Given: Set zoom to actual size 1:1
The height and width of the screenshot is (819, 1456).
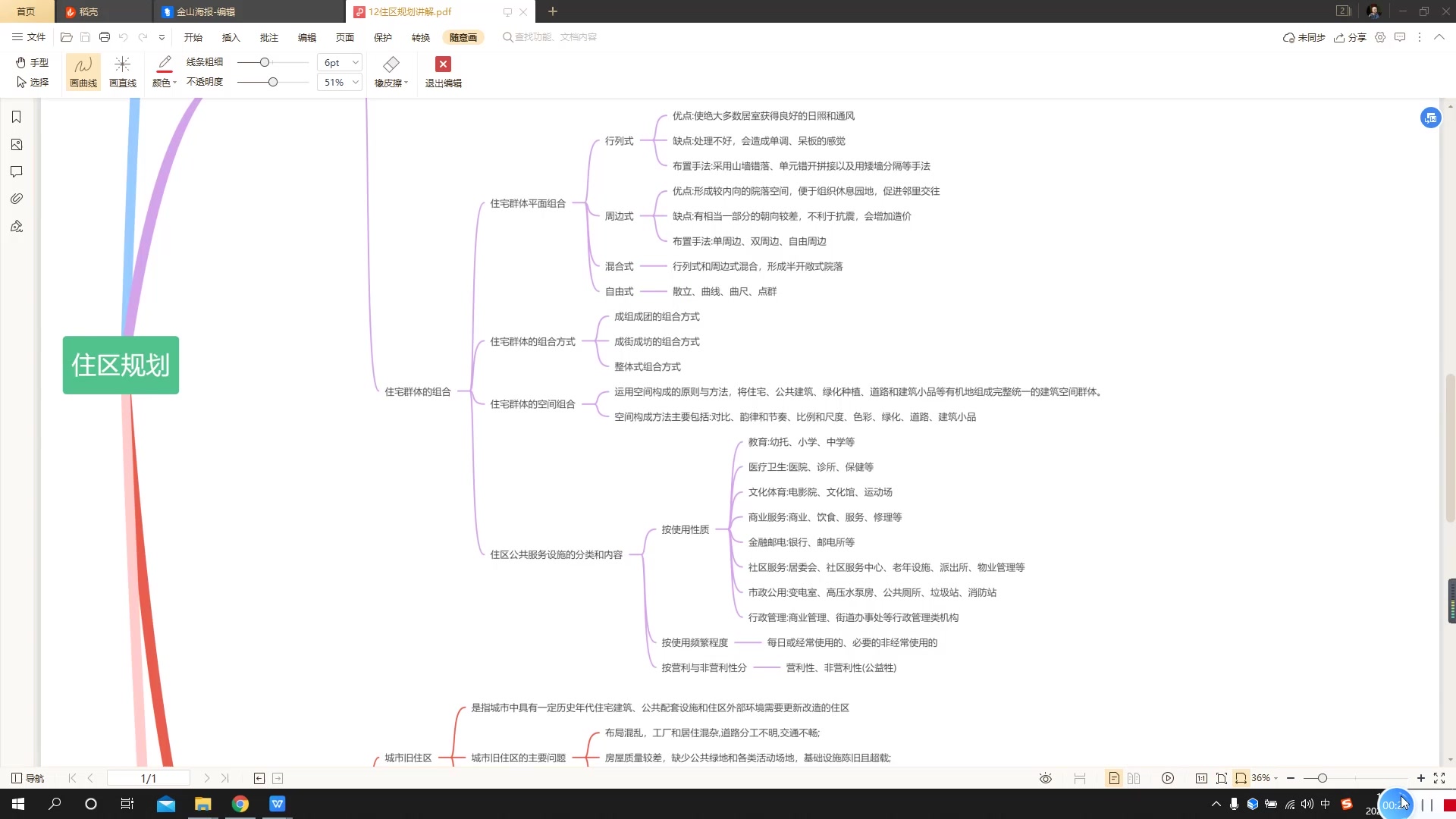Looking at the screenshot, I should pyautogui.click(x=1201, y=778).
